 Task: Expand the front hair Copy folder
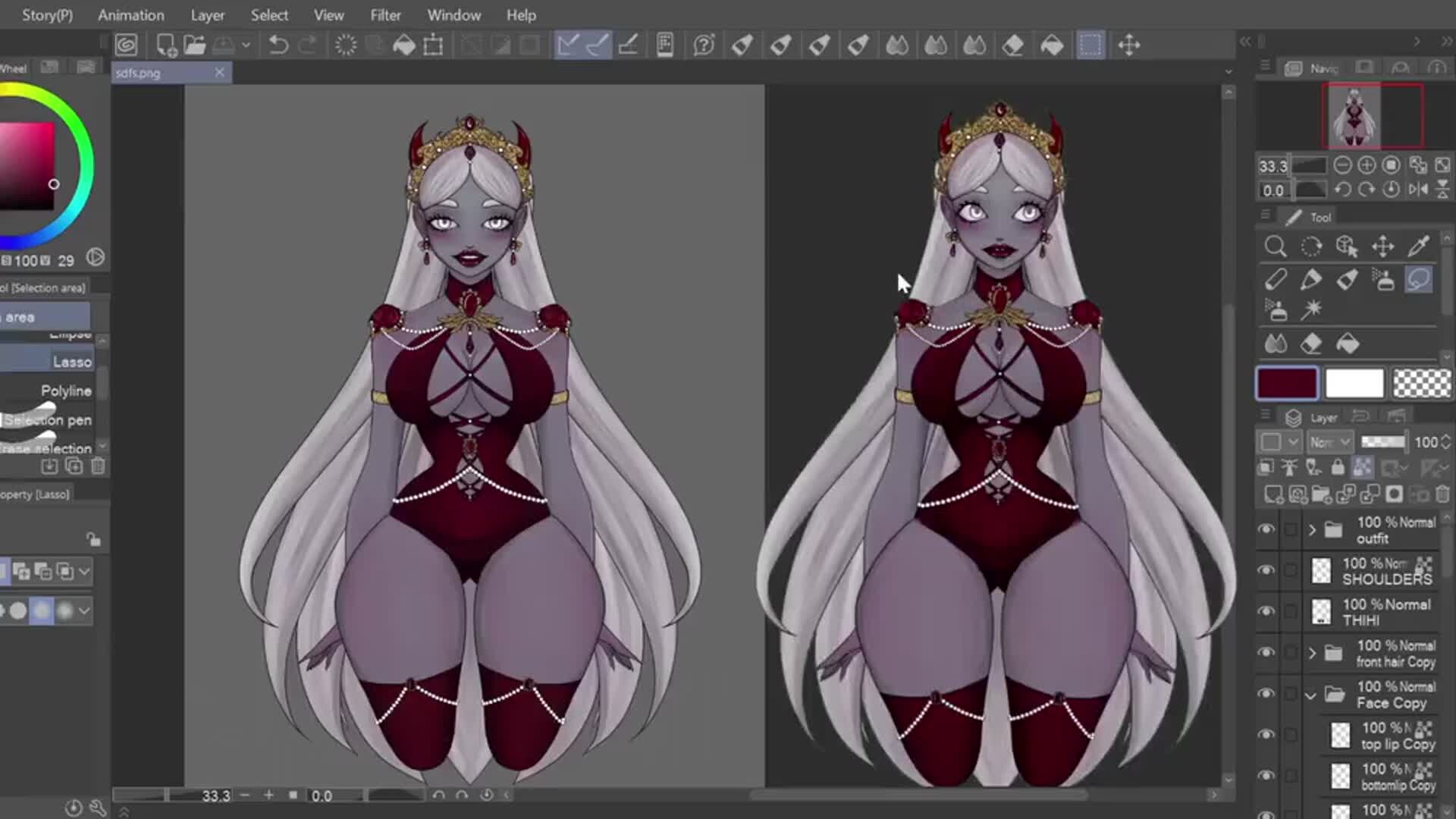coord(1313,652)
